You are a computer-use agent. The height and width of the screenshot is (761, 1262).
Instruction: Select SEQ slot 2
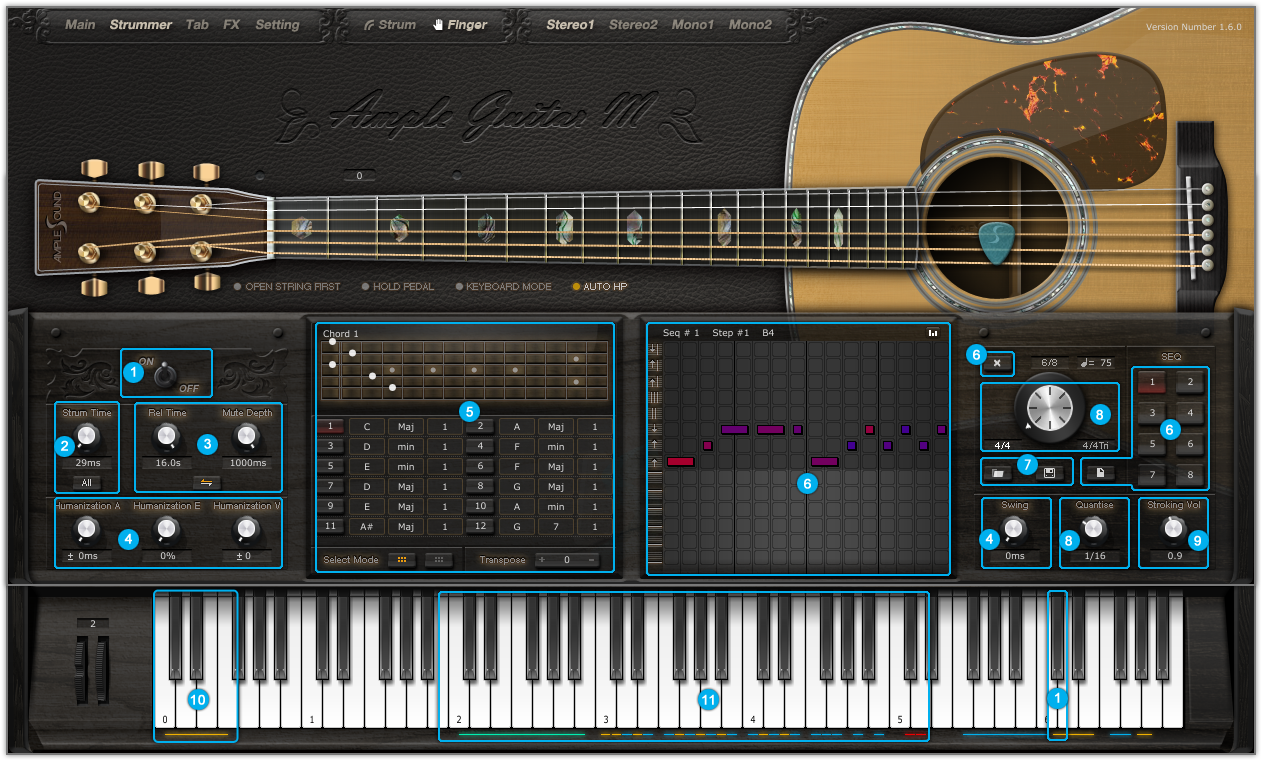coord(1189,381)
